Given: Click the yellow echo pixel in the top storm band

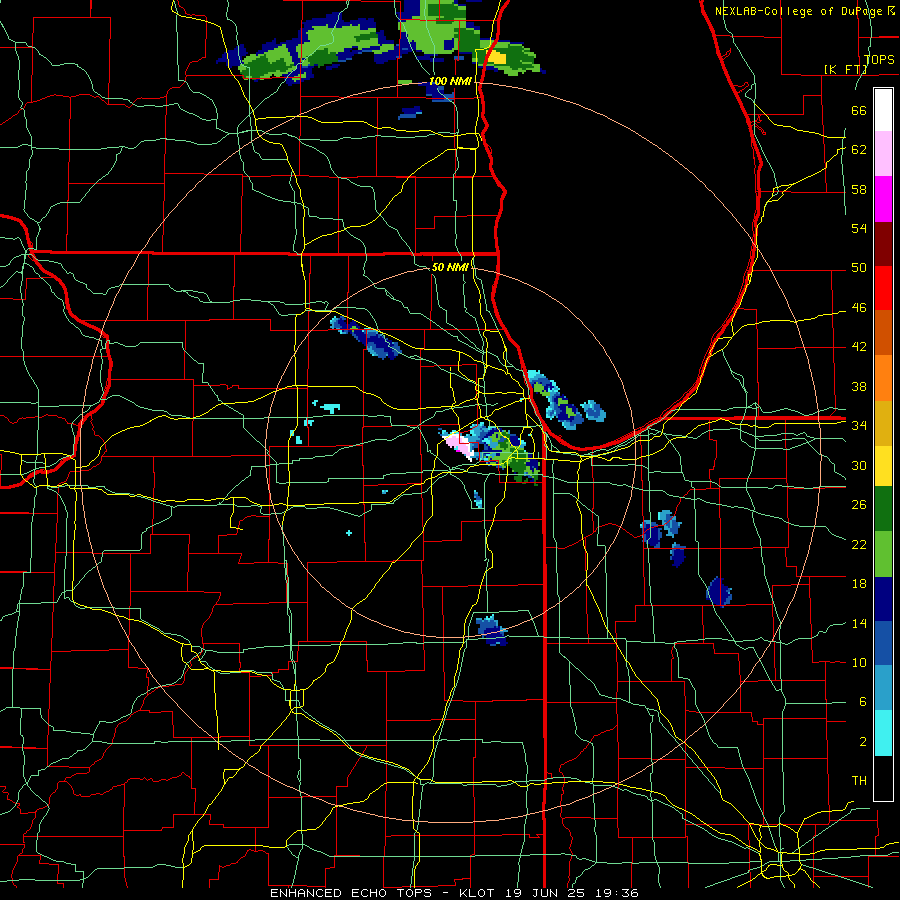Looking at the screenshot, I should click(497, 57).
